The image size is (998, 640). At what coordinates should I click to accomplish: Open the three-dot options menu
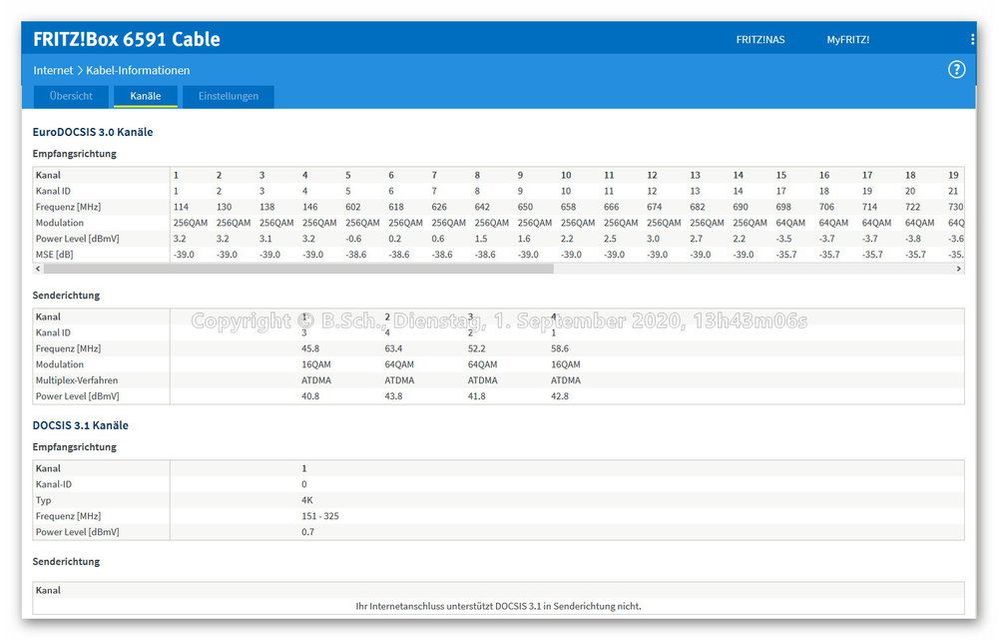pos(972,39)
